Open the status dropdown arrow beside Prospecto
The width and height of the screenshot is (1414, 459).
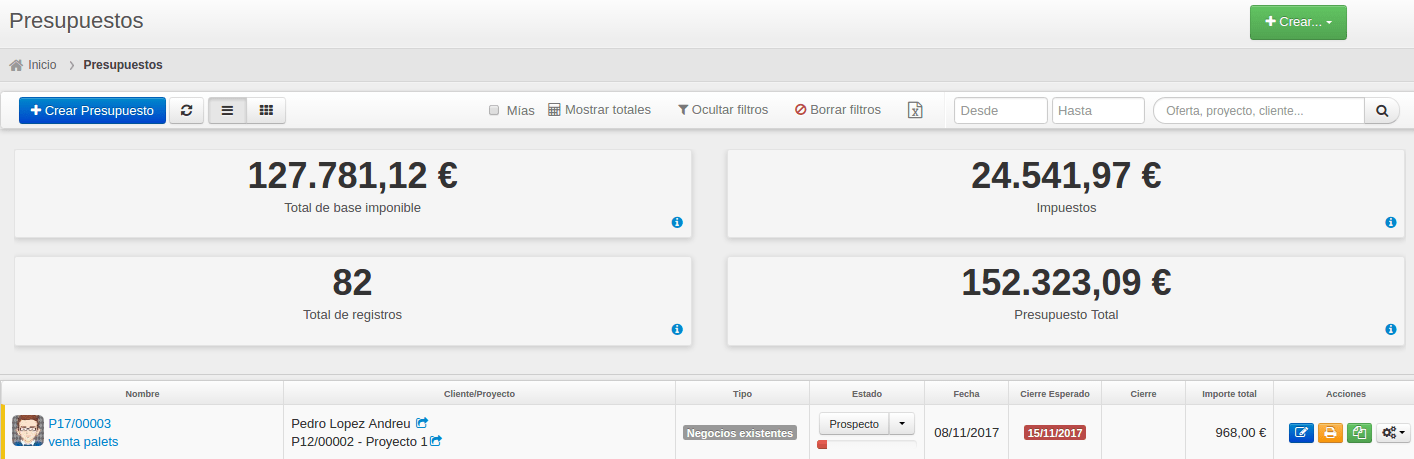902,424
